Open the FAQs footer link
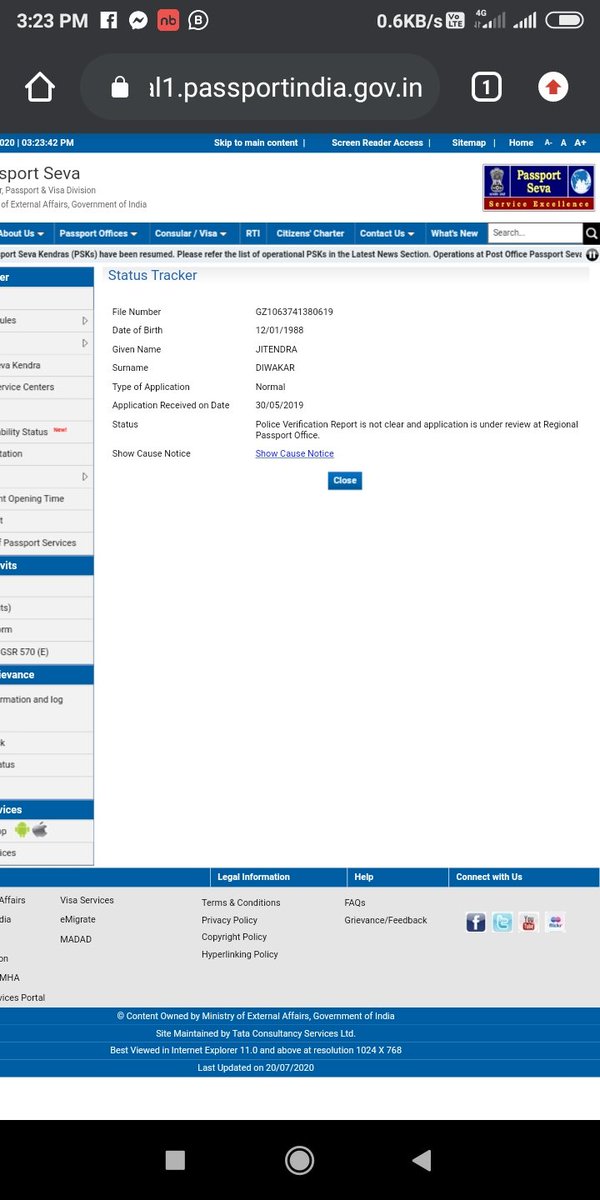 coord(355,903)
